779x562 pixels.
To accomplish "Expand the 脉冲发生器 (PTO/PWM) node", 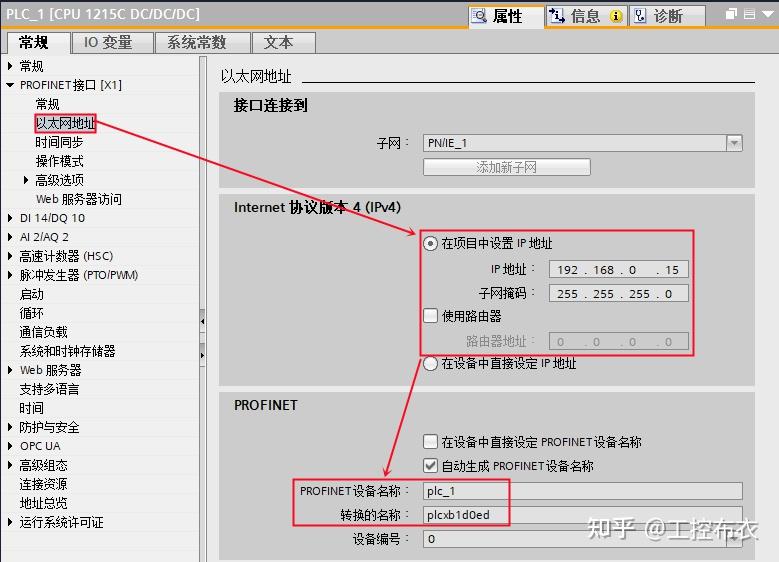I will pos(10,275).
